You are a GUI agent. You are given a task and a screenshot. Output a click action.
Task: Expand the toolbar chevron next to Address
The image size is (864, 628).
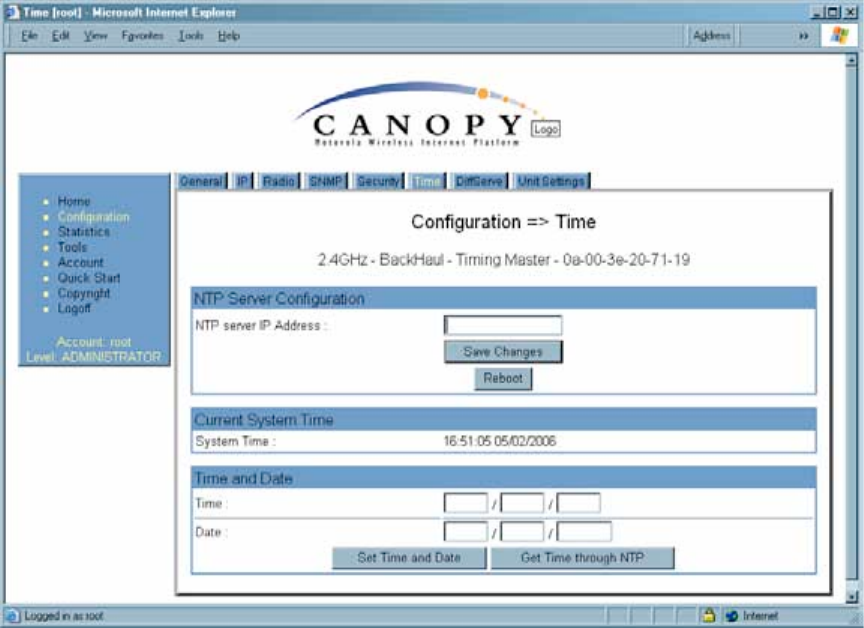(803, 36)
